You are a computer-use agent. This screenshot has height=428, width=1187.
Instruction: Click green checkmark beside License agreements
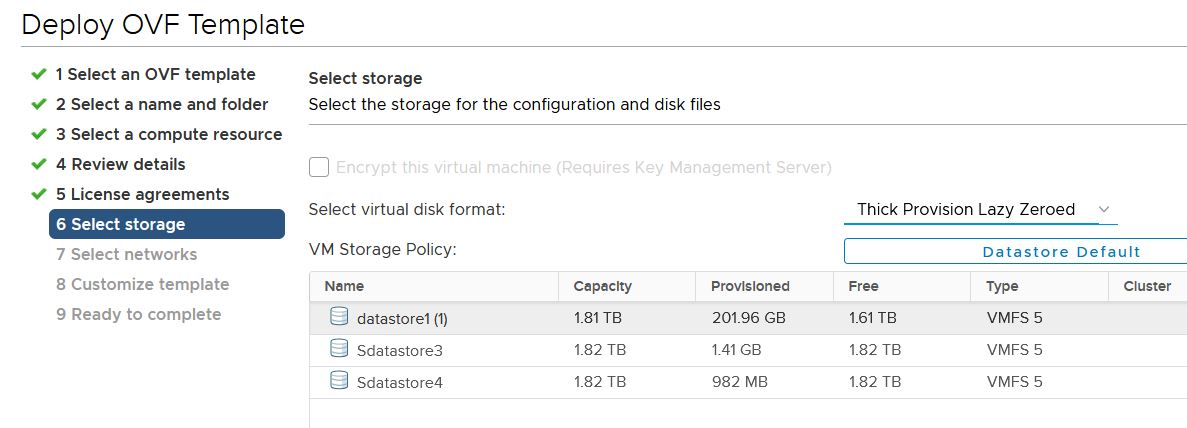coord(39,195)
